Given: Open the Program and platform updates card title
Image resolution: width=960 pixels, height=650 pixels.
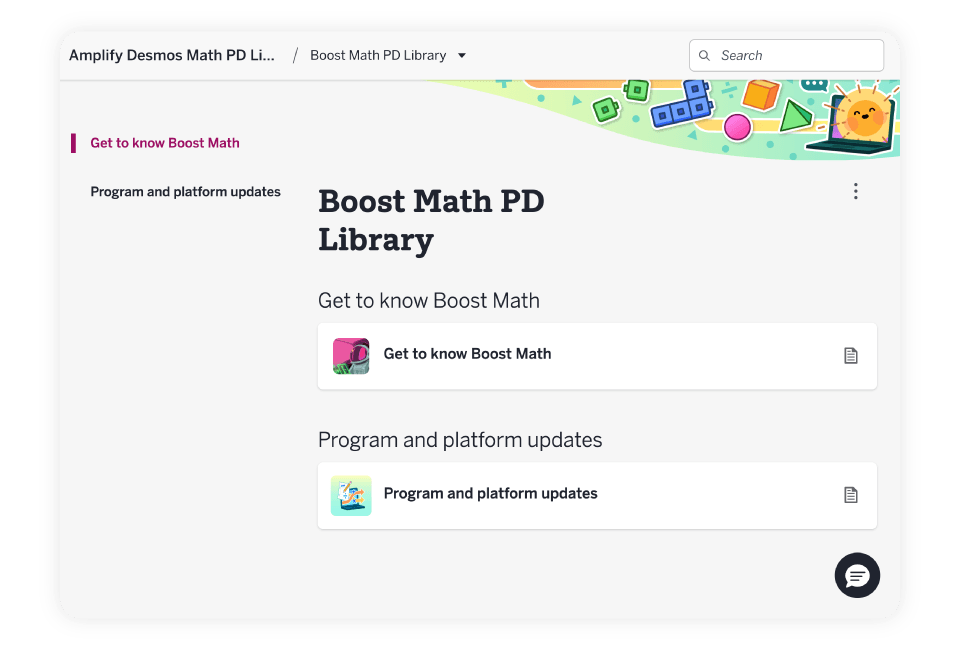Looking at the screenshot, I should pos(490,493).
